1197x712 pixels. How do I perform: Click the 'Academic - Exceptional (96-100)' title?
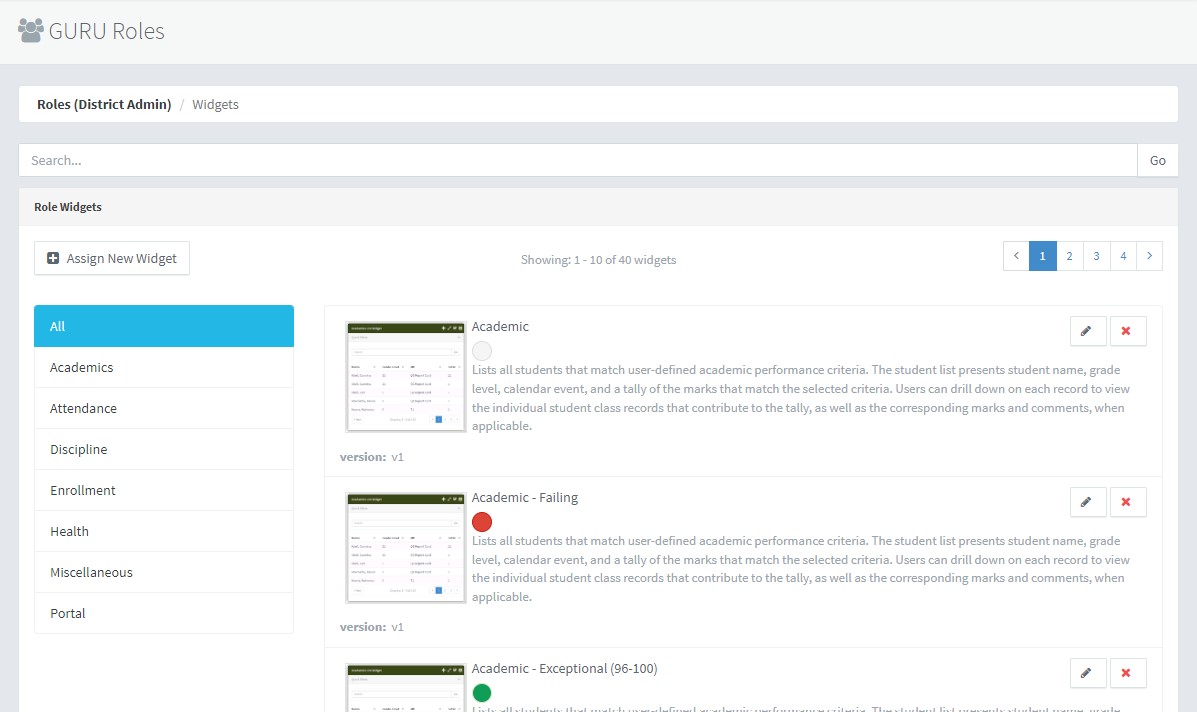pyautogui.click(x=564, y=669)
